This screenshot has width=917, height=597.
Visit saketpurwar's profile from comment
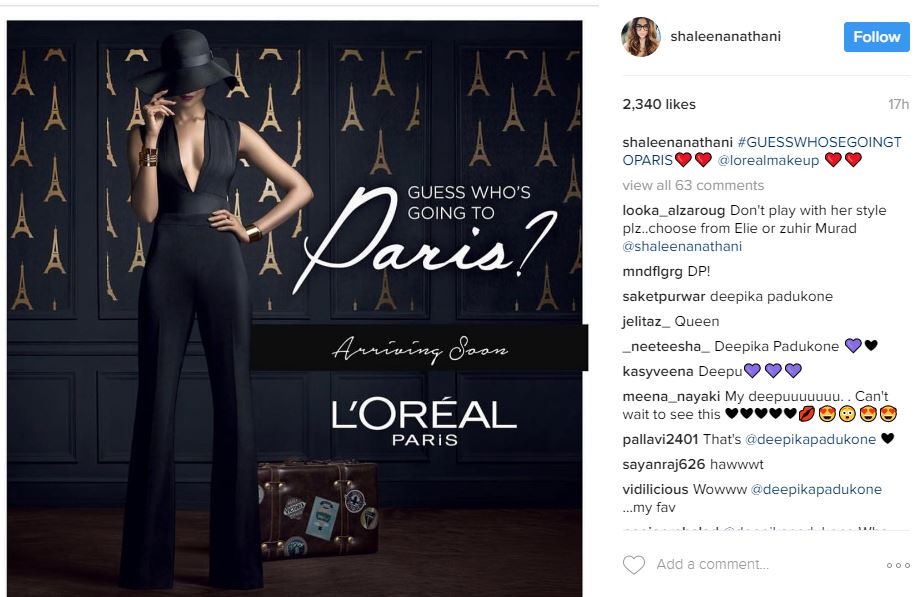tap(664, 296)
